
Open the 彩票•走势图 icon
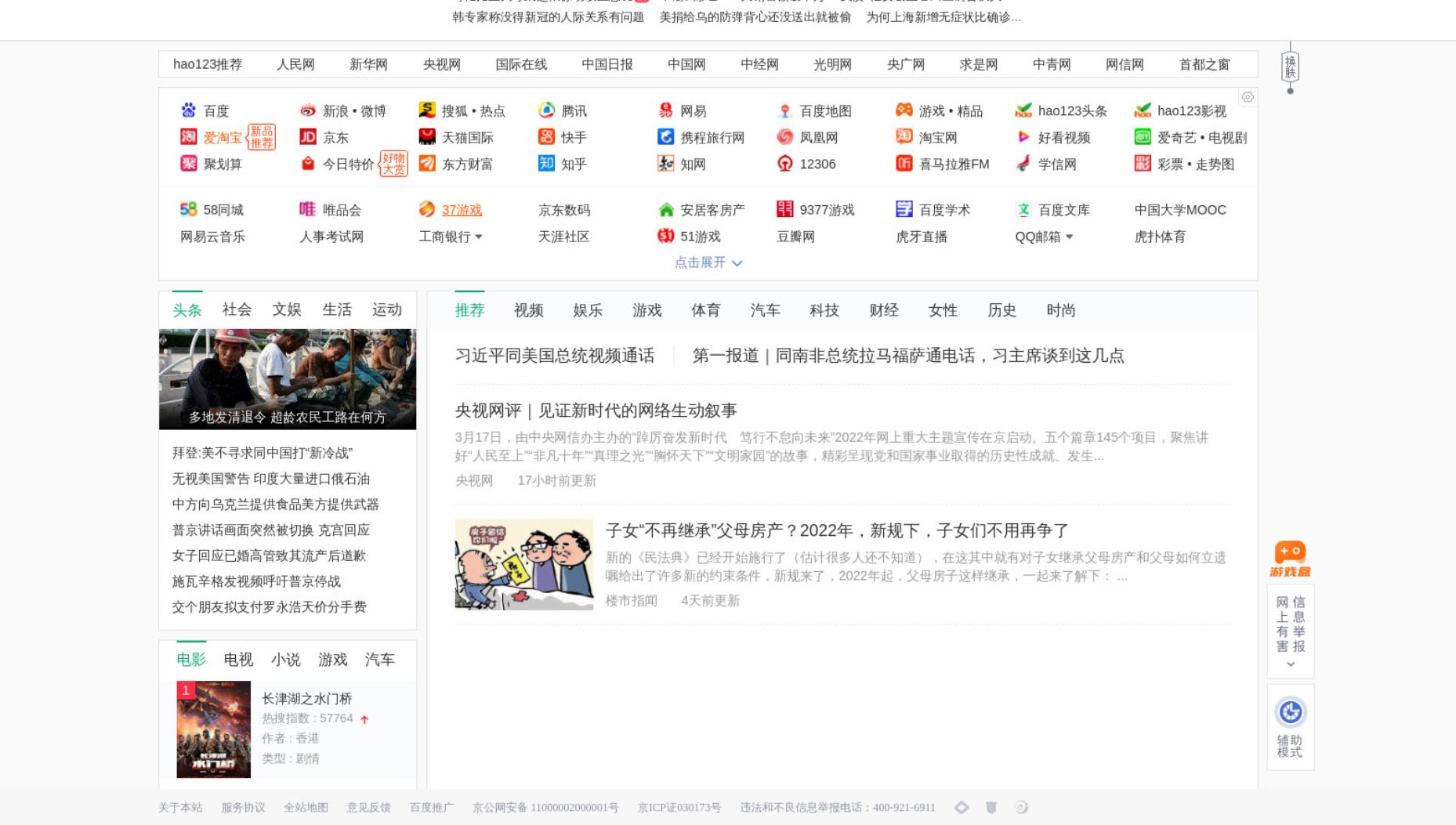1143,163
